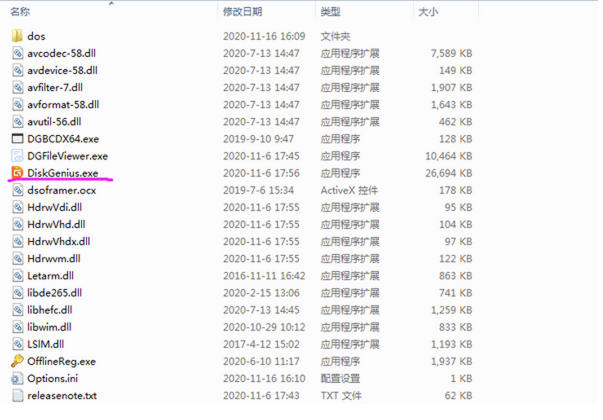Viewport: 603px width, 420px height.
Task: Sort by the 名称 column header
Action: [20, 12]
